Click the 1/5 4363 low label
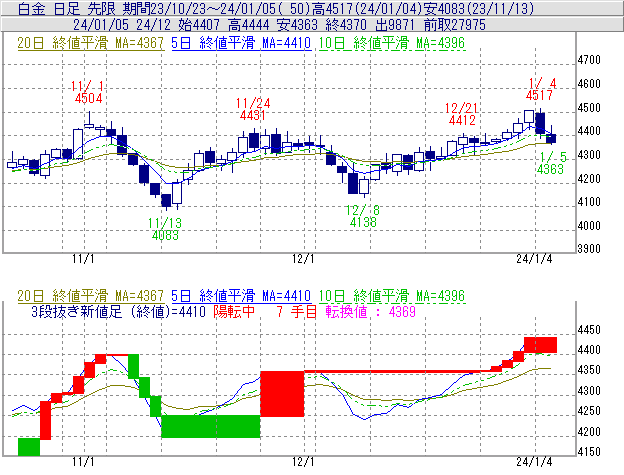Image resolution: width=624 pixels, height=475 pixels. (x=551, y=163)
